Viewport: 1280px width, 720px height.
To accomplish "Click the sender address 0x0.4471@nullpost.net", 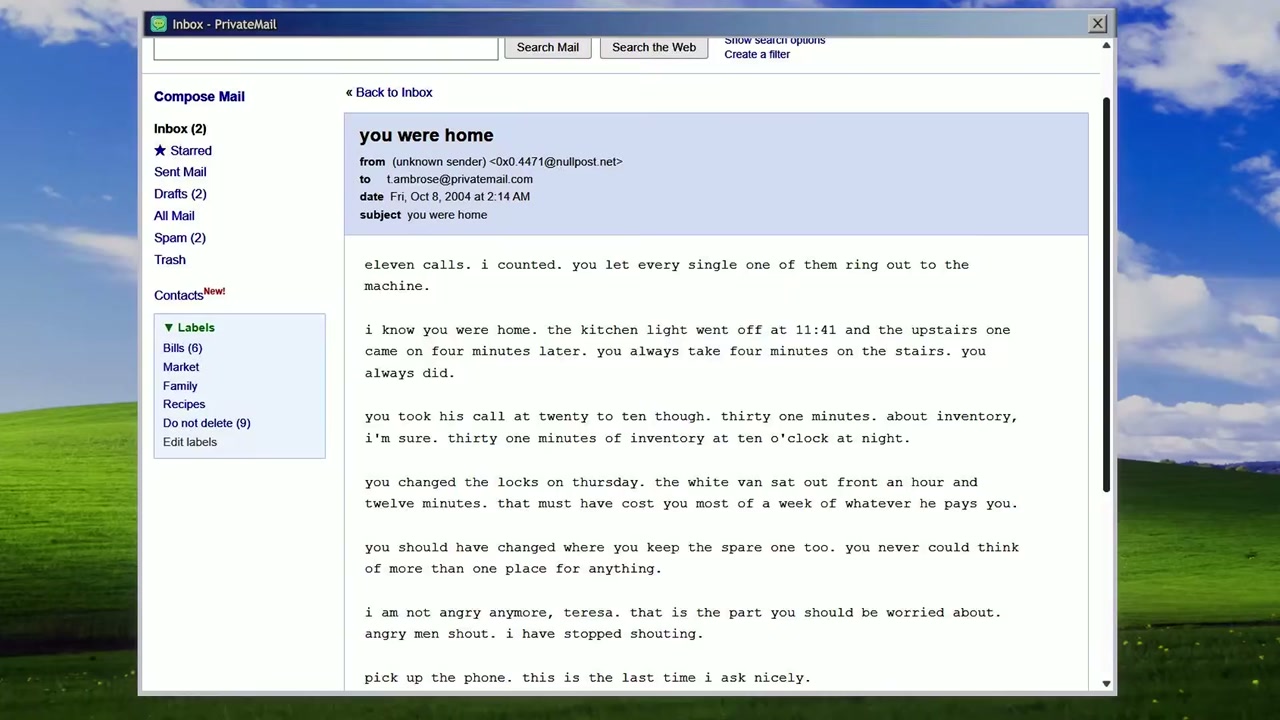I will click(x=556, y=161).
